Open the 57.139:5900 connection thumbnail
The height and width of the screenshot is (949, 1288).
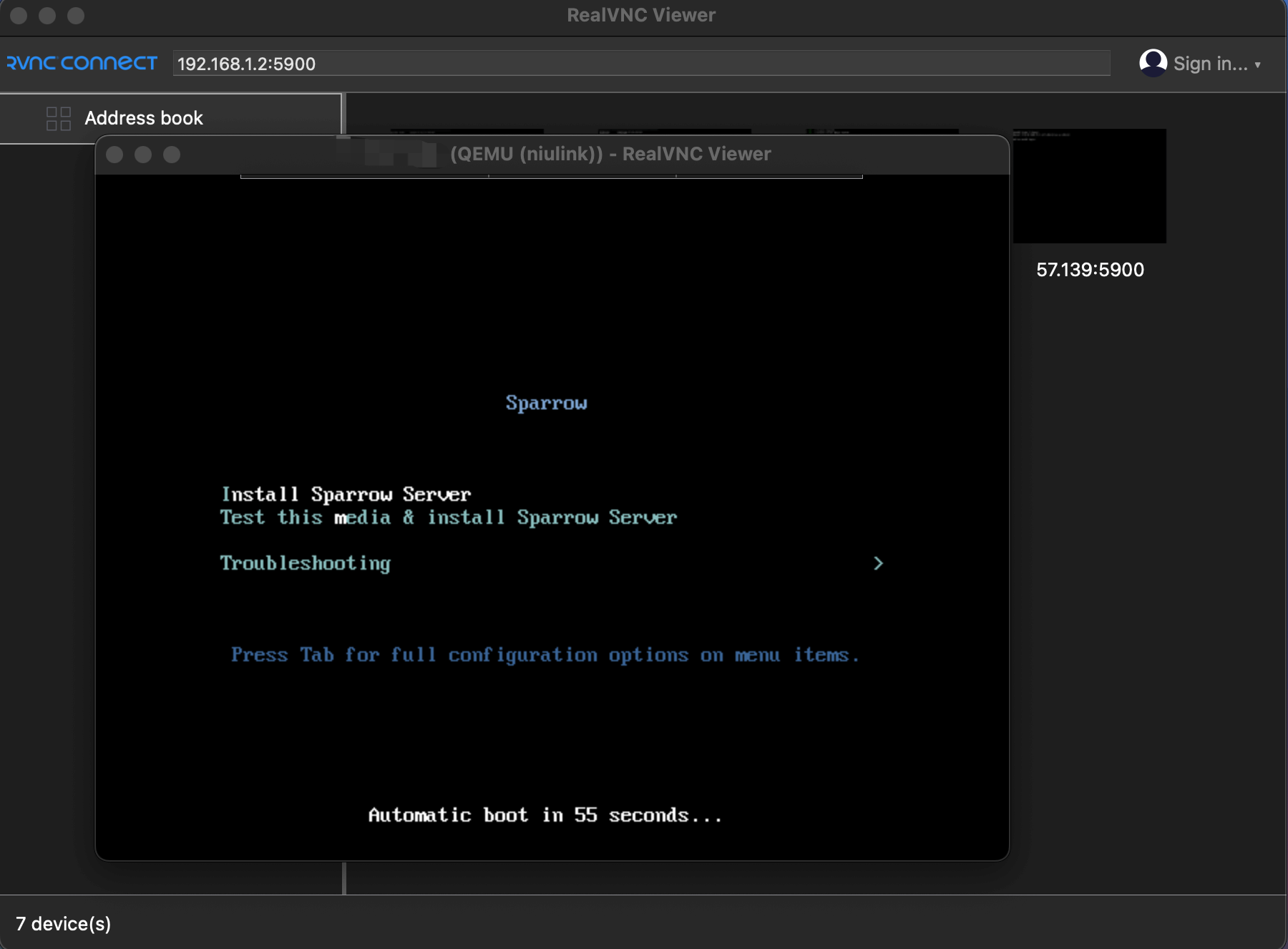[x=1089, y=186]
